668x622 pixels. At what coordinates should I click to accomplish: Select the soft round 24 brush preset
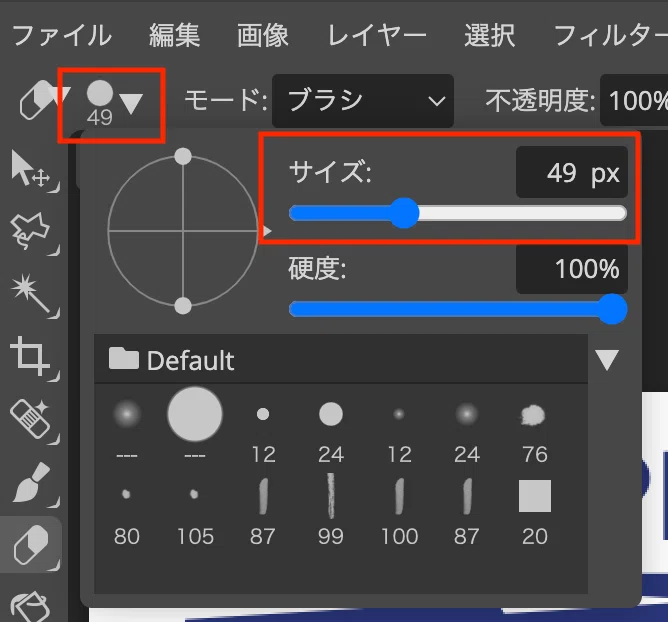click(x=467, y=433)
